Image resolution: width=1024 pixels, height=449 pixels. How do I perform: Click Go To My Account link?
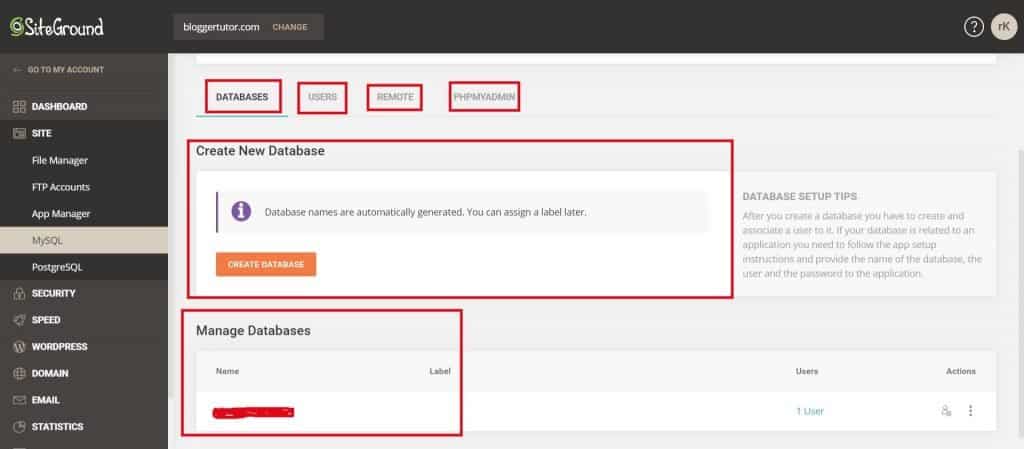(x=65, y=70)
